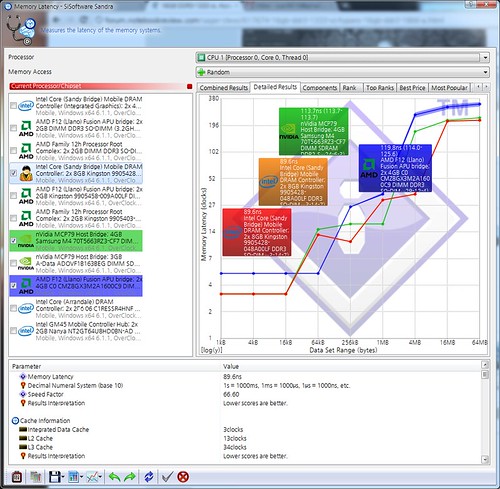This screenshot has height=489, width=500.
Task: Click the line graph icon in toolbar
Action: point(92,477)
